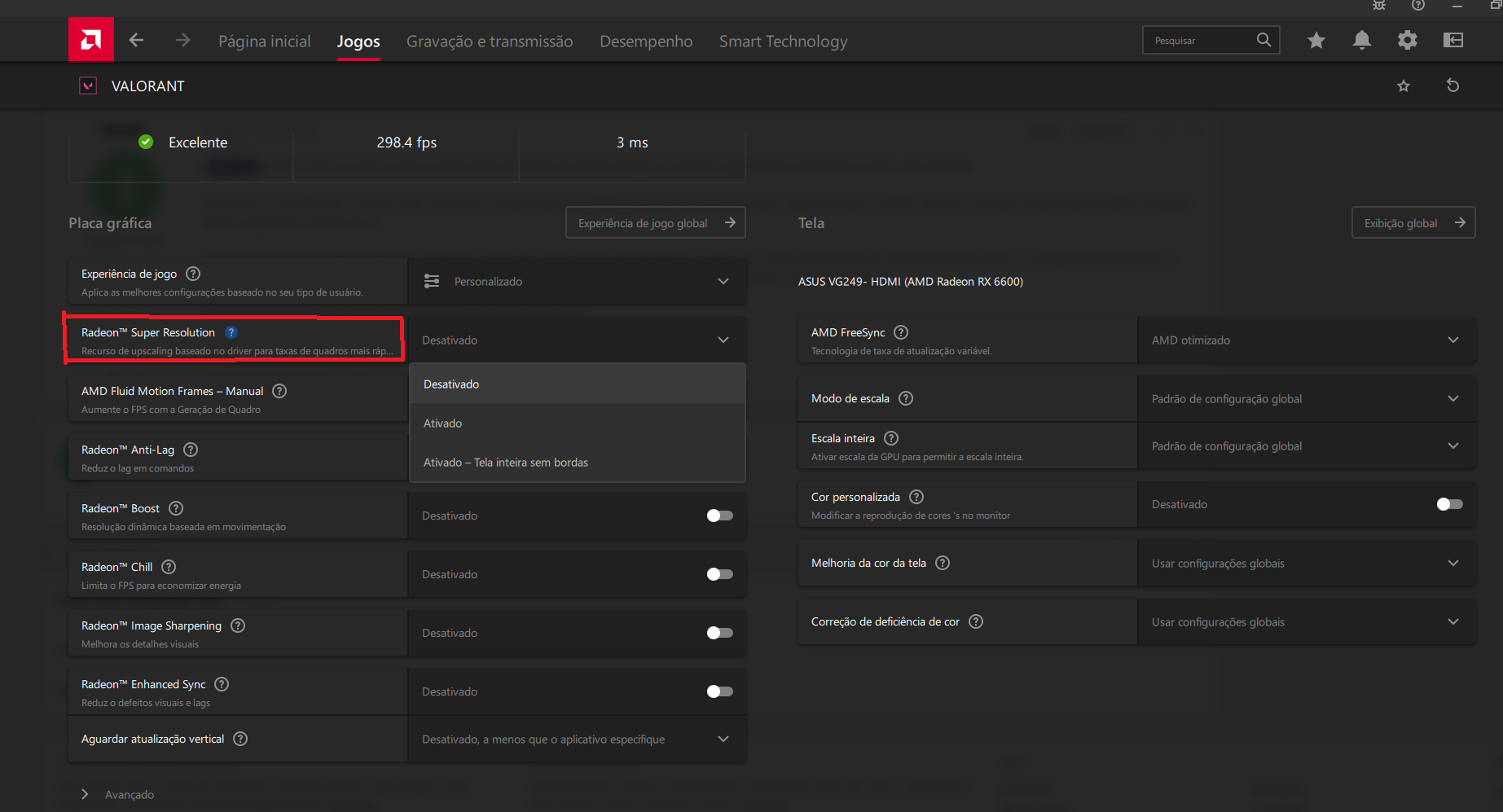Click the AMD logo home icon
This screenshot has height=812, width=1503.
(x=91, y=39)
